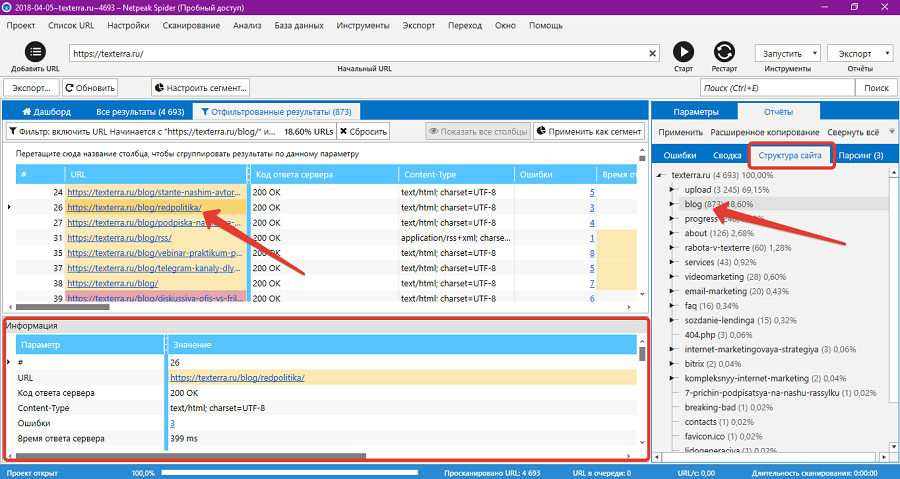The height and width of the screenshot is (479, 900).
Task: Open the Помощь menu
Action: [x=545, y=25]
